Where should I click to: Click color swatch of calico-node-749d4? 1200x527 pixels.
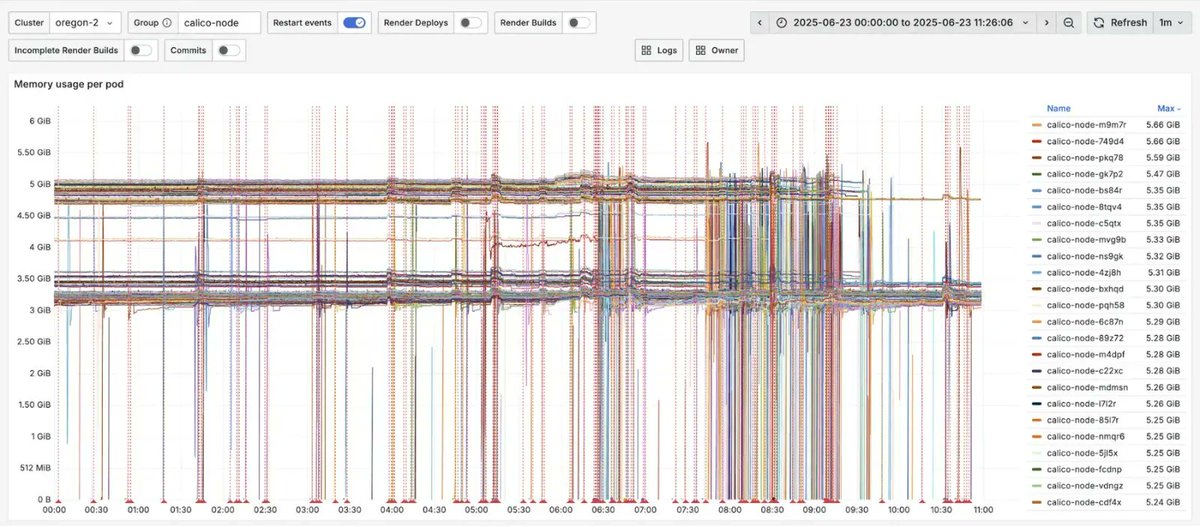point(1036,141)
